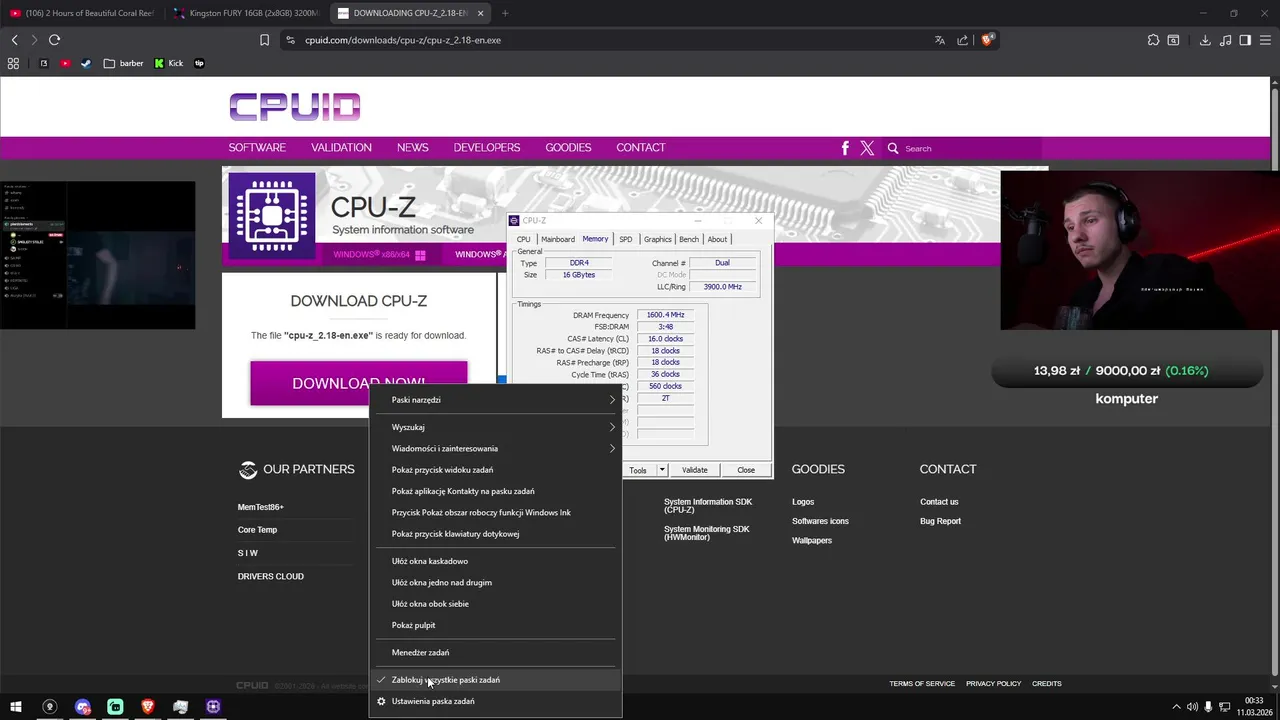The image size is (1280, 720).
Task: Click the browser address bar URL
Action: coord(403,40)
